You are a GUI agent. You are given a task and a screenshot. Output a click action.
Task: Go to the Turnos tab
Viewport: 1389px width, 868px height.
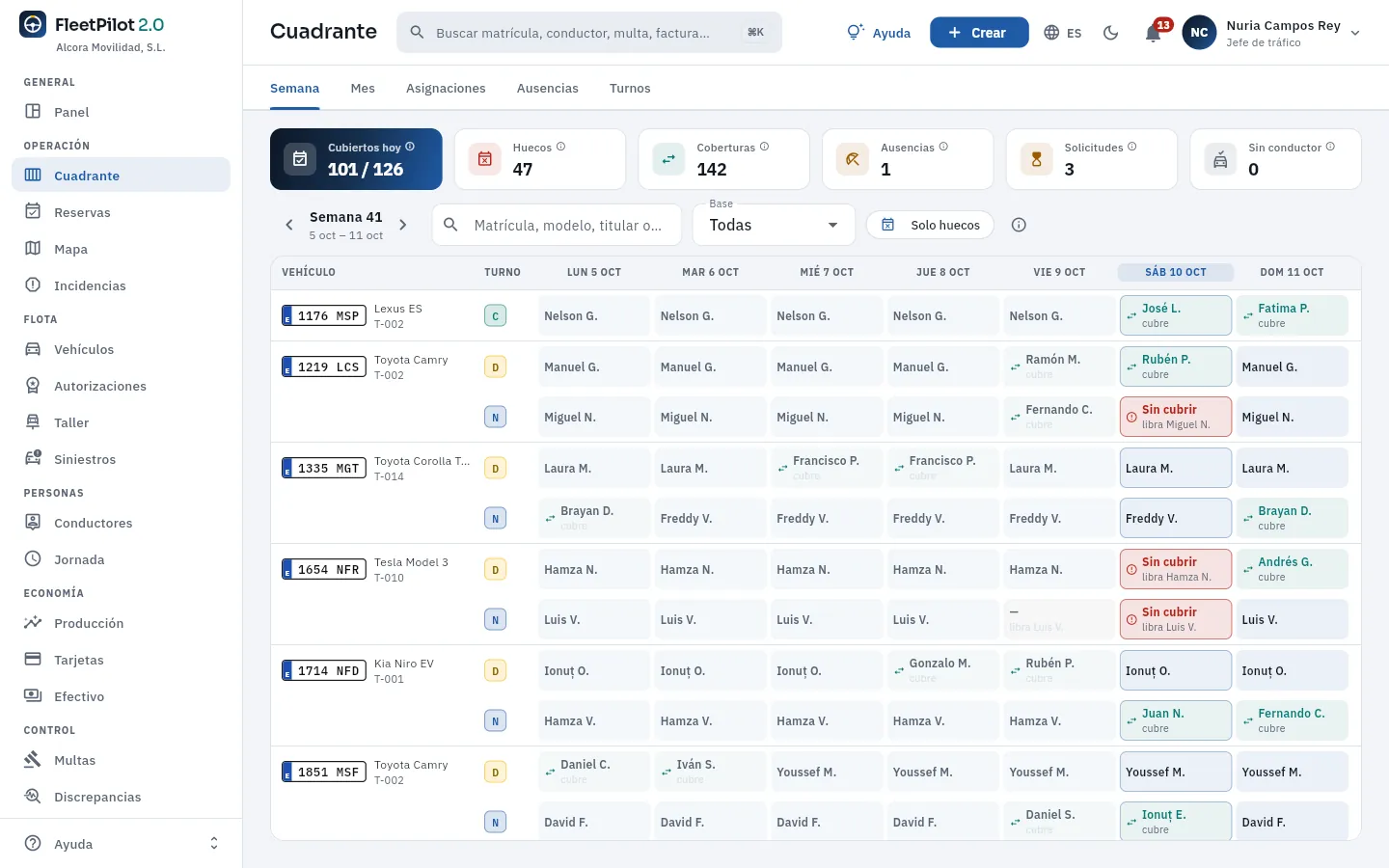(x=630, y=88)
